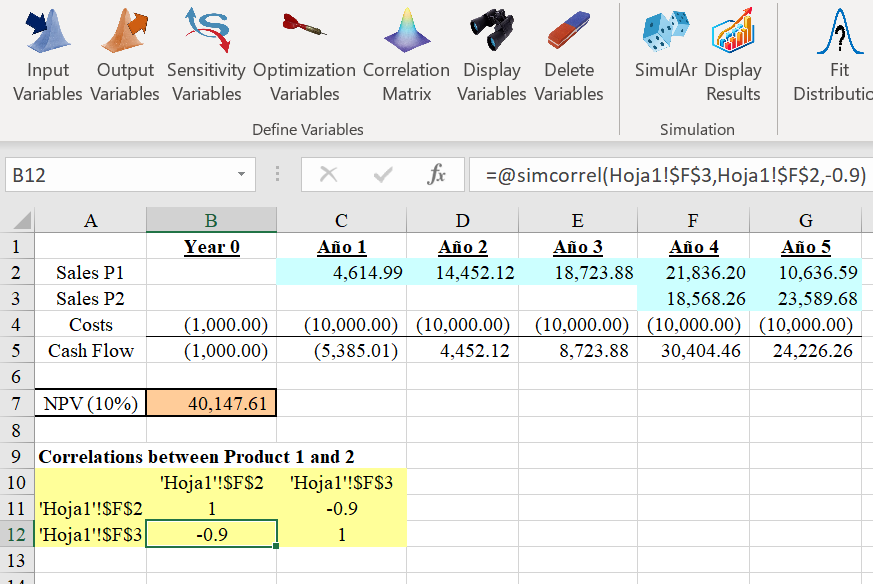Select column C header
873x584 pixels.
click(x=341, y=220)
